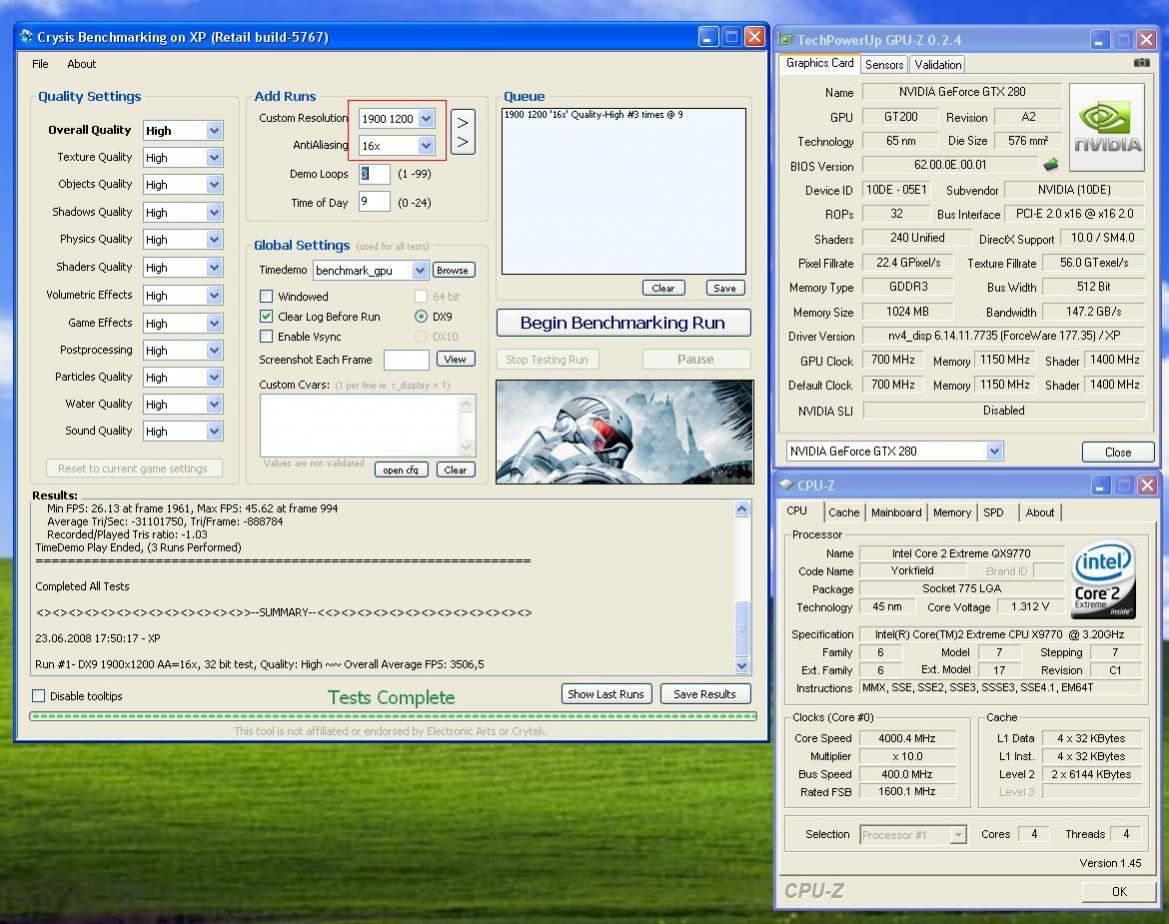Open the About menu in Crysis Benchmarking
1169x924 pixels.
coord(81,64)
